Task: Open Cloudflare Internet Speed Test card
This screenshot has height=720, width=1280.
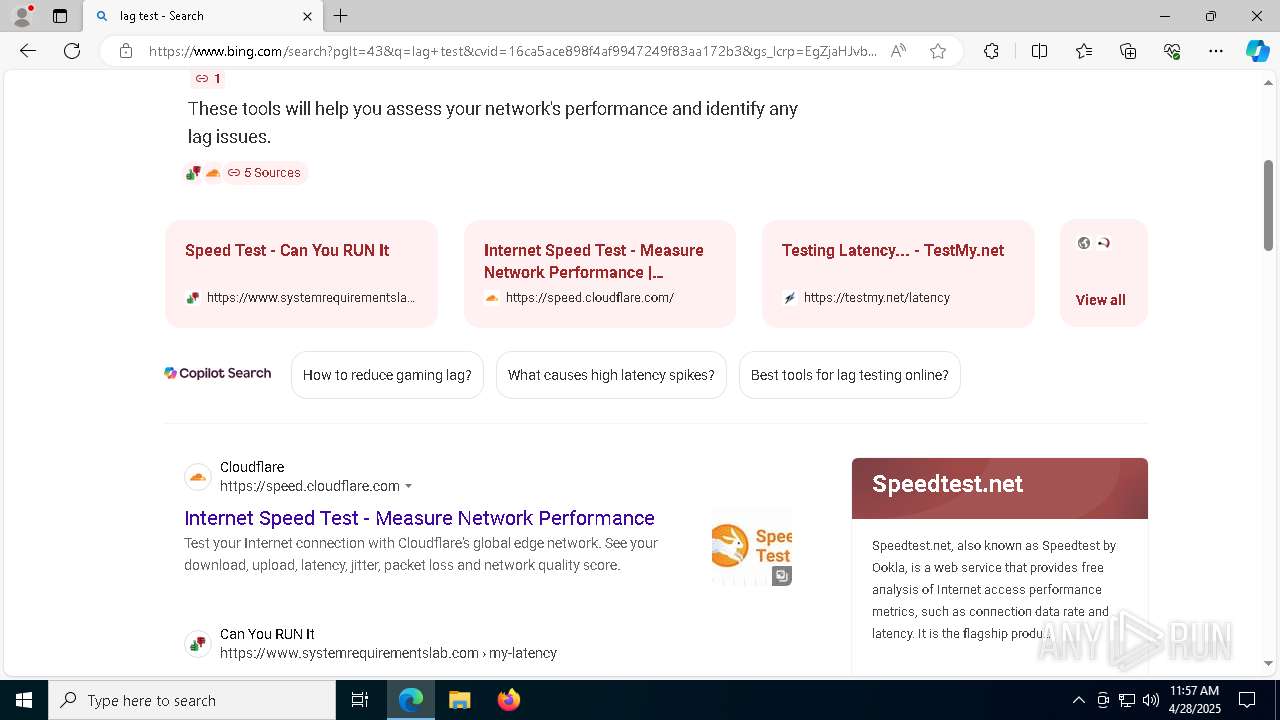Action: click(x=600, y=273)
